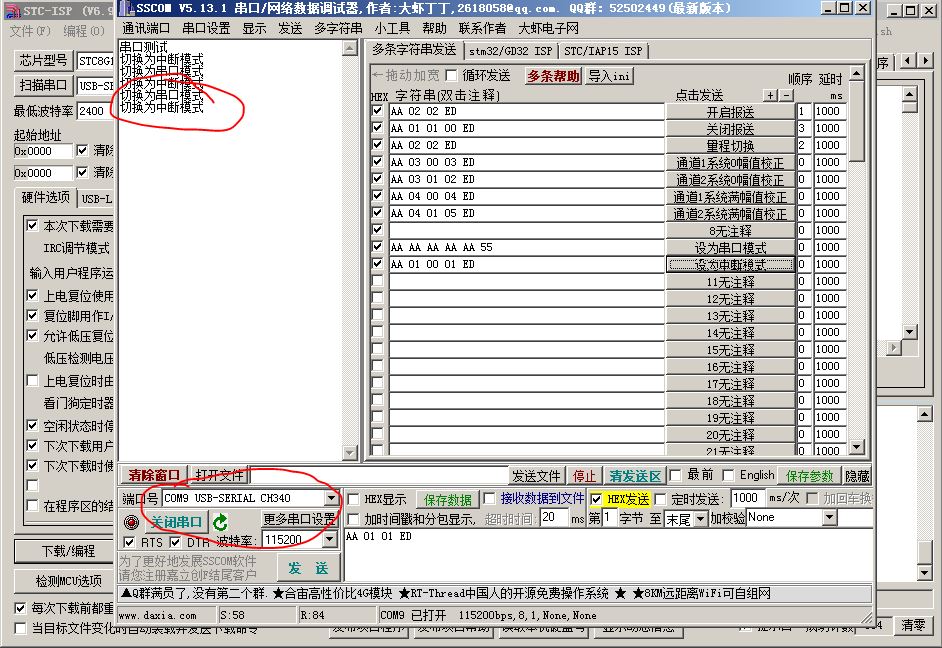Screen dimensions: 942x648
Task: Open 通讯端口 menu
Action: [146, 28]
